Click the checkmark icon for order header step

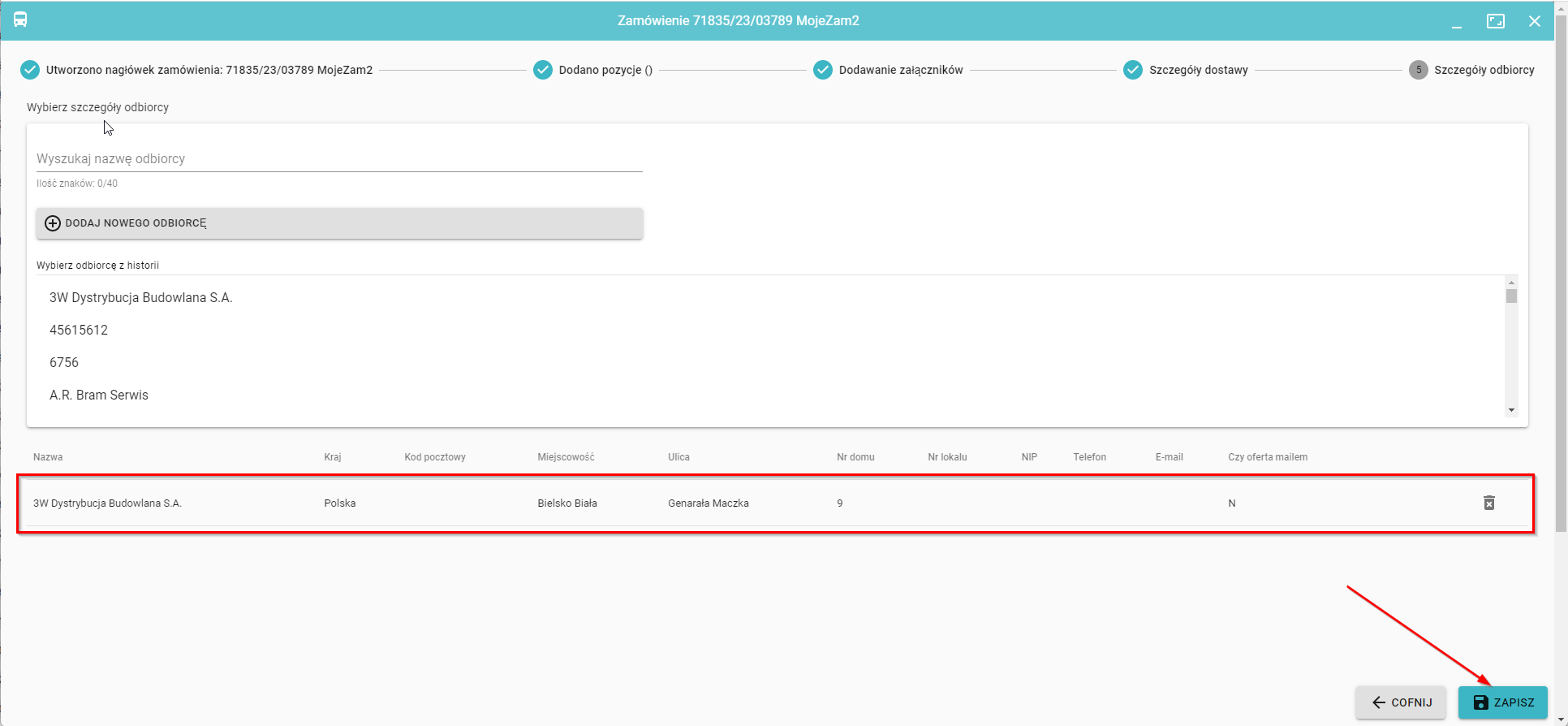coord(30,70)
